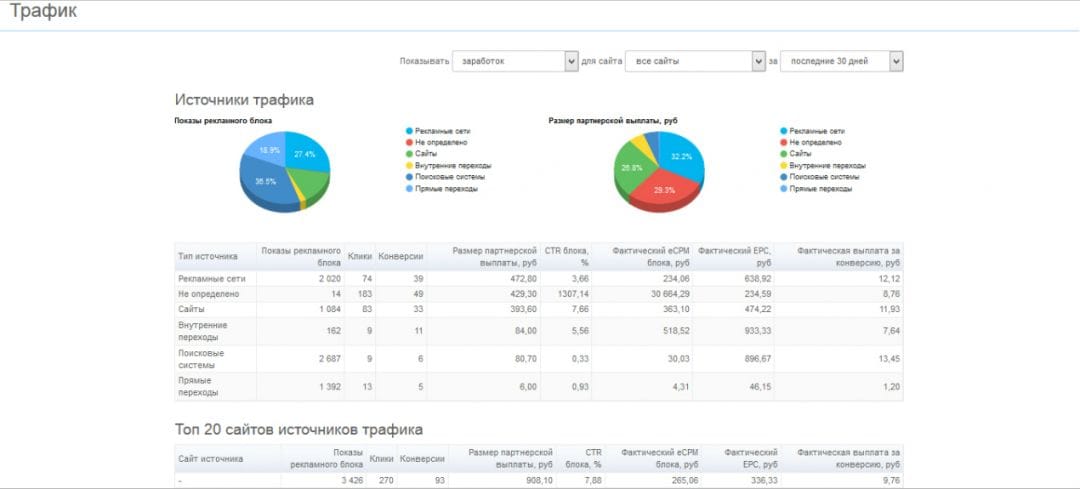
Task: Click the 'Сайты' table row label
Action: (191, 310)
